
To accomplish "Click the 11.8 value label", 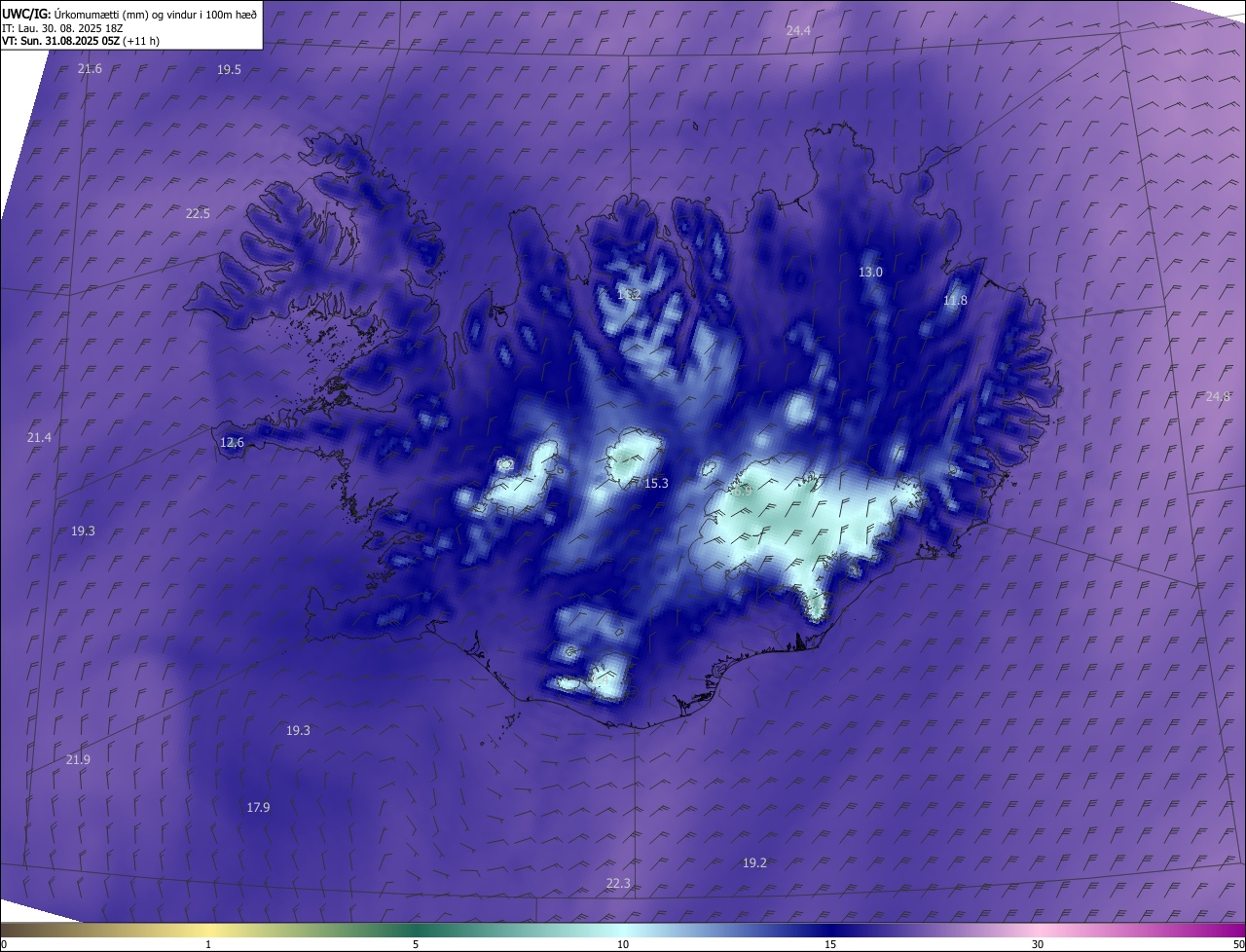I will (956, 301).
